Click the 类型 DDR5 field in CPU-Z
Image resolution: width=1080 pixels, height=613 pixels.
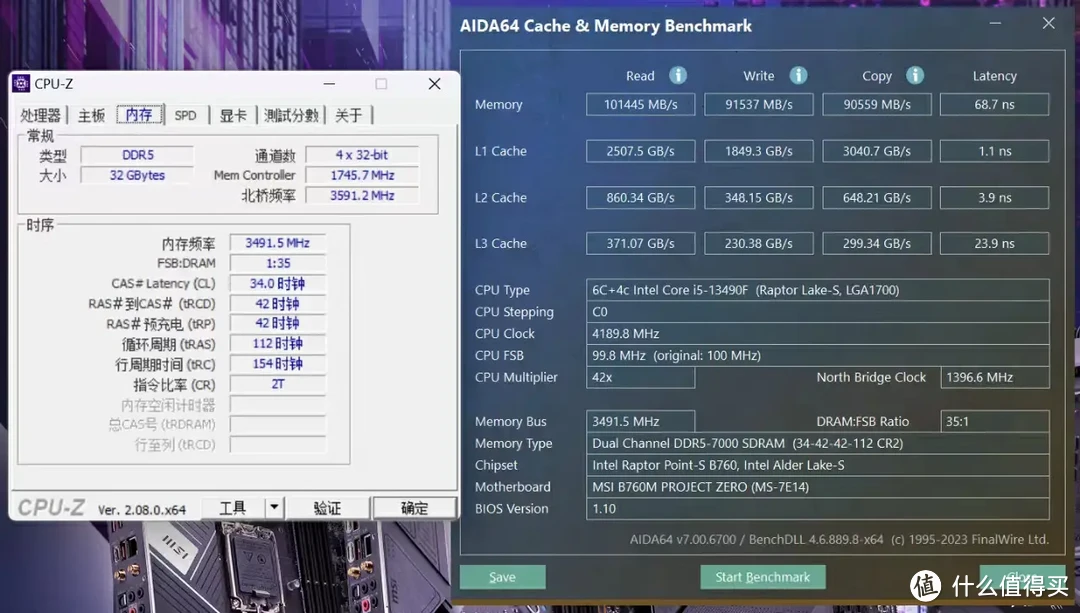tap(137, 155)
